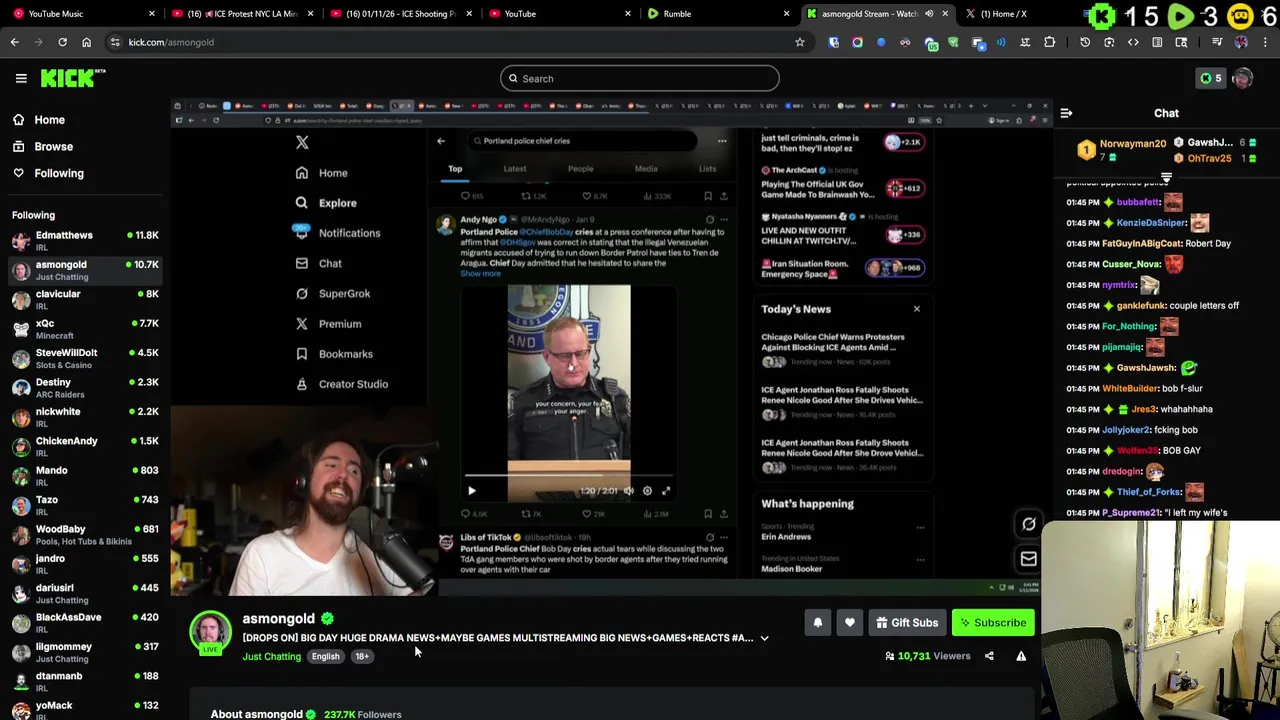This screenshot has width=1280, height=720.
Task: Expand the stream title with the chevron
Action: pos(764,638)
